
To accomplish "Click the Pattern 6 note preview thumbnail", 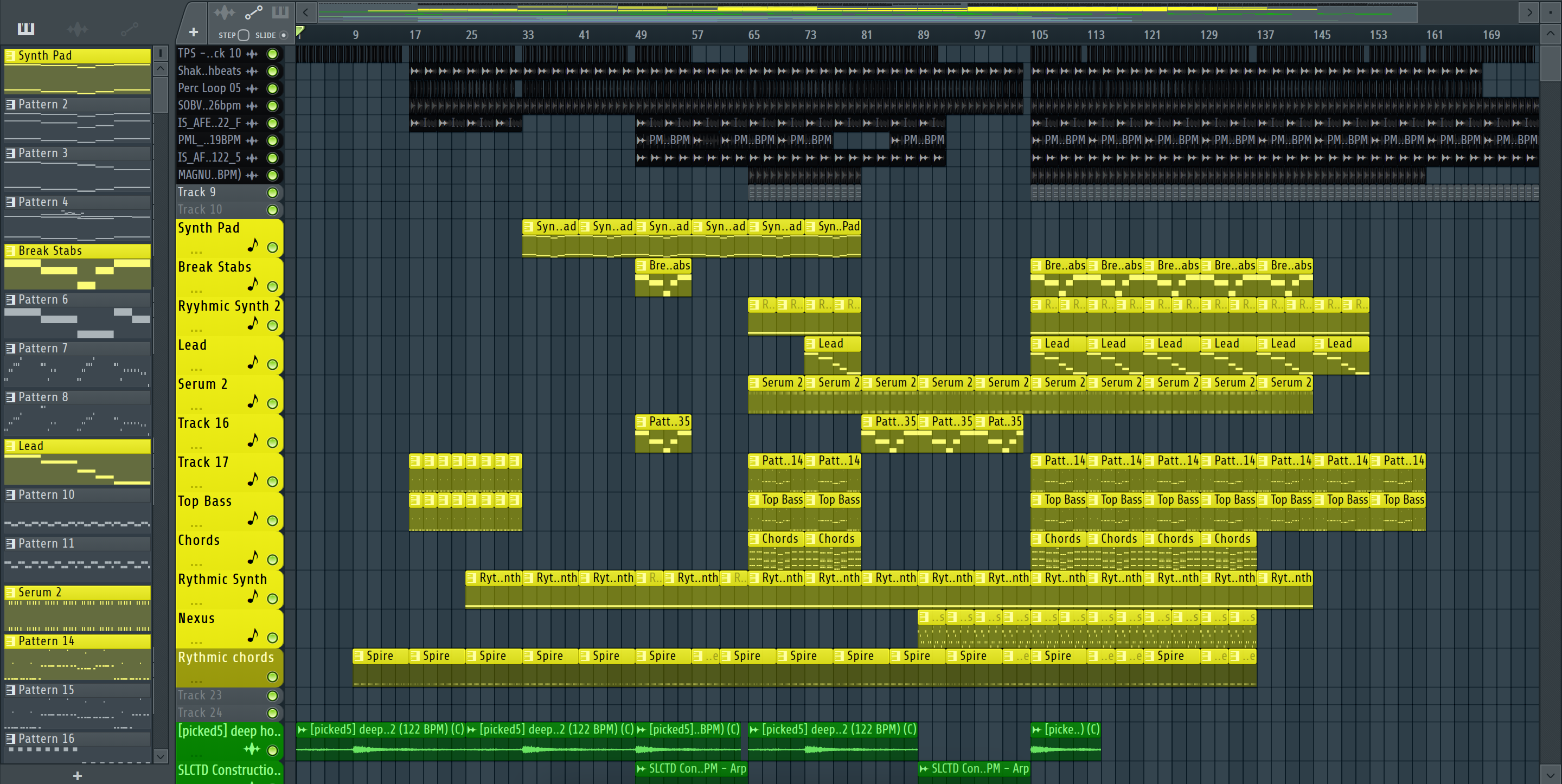I will pyautogui.click(x=78, y=323).
